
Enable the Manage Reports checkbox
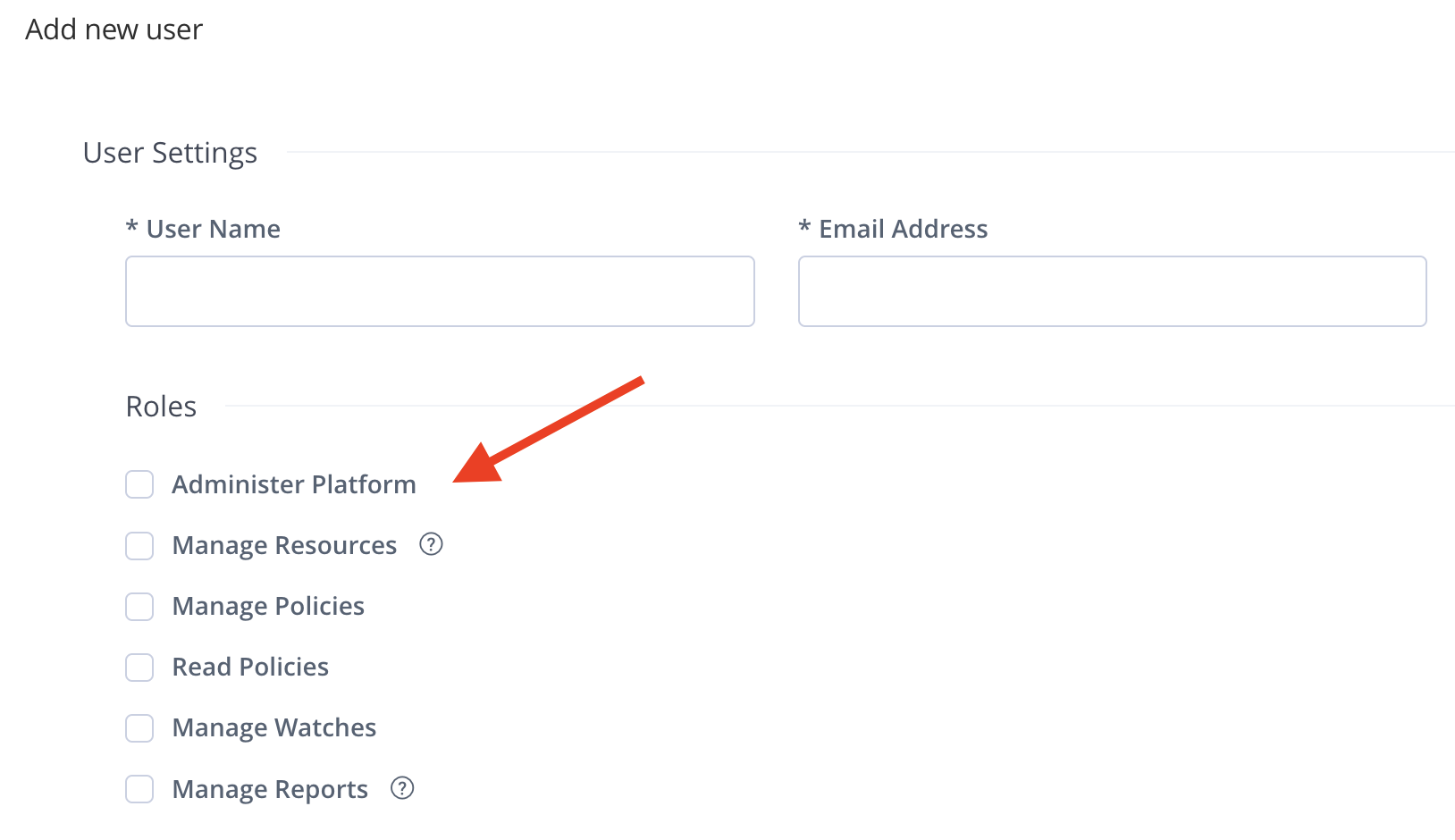tap(139, 789)
